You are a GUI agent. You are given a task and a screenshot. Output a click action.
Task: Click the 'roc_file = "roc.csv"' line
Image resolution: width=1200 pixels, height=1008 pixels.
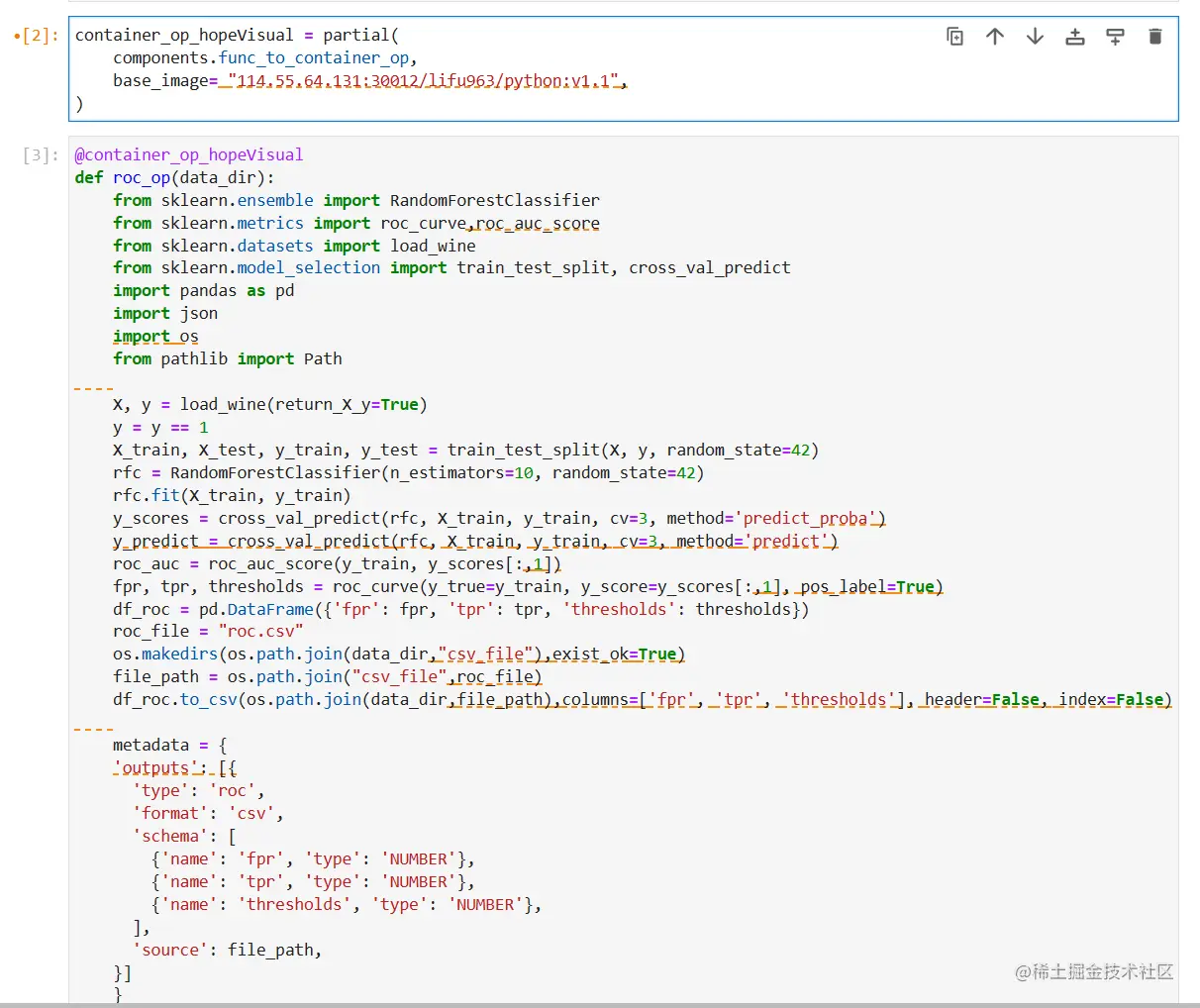pyautogui.click(x=208, y=631)
